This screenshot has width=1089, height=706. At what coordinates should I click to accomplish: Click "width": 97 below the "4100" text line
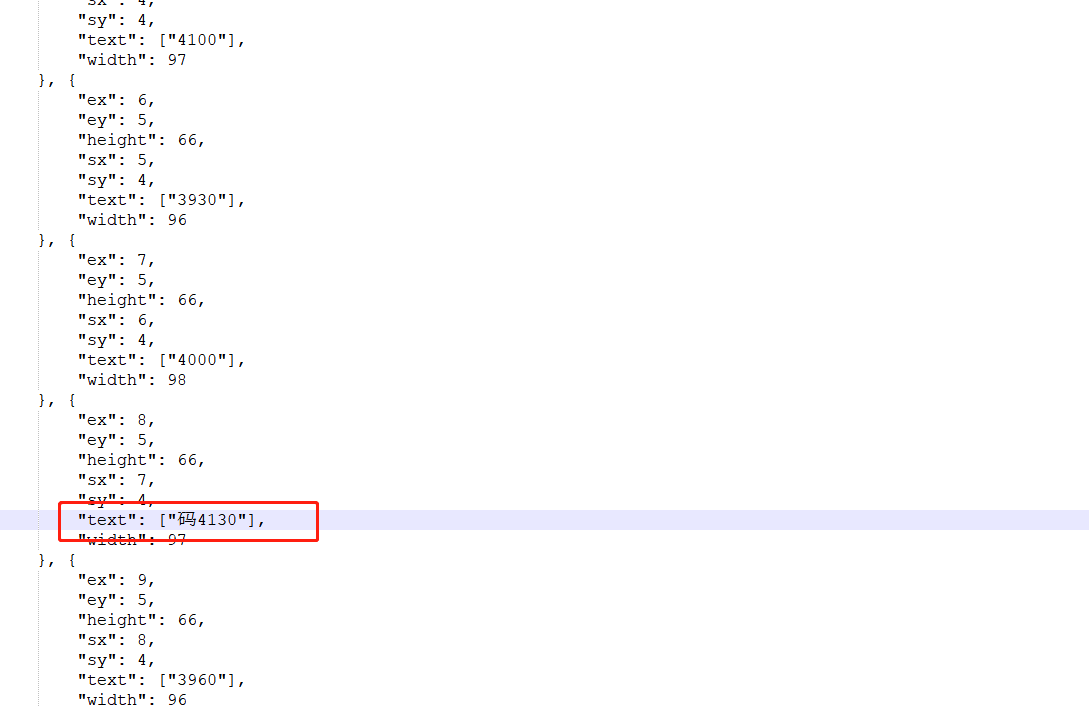coord(132,60)
